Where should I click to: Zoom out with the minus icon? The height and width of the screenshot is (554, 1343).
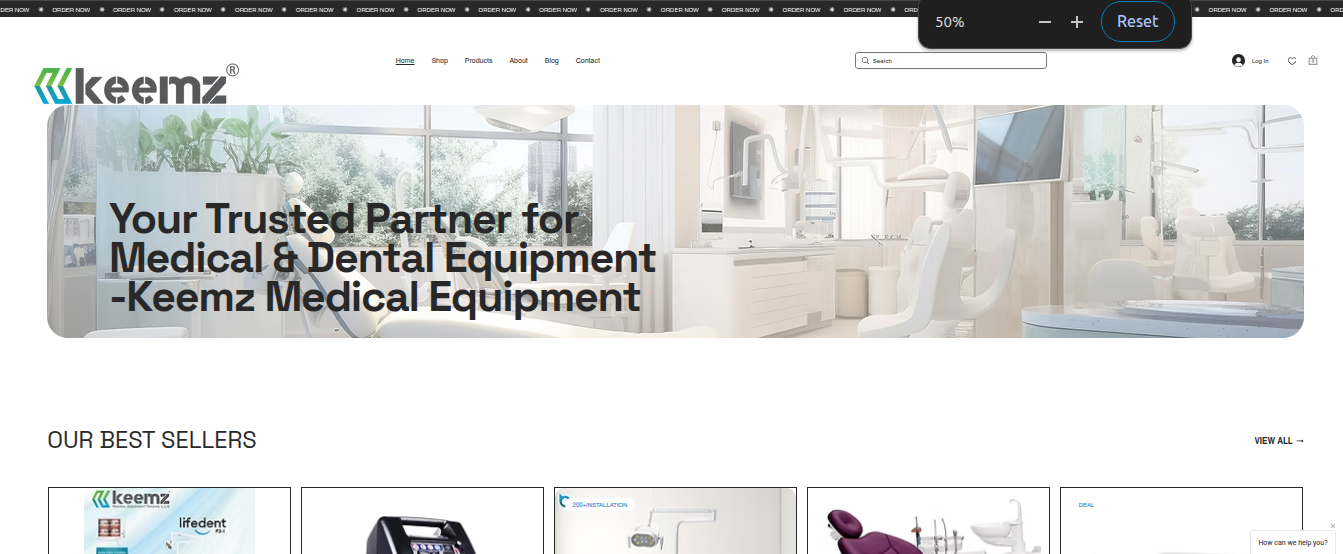(x=1045, y=22)
